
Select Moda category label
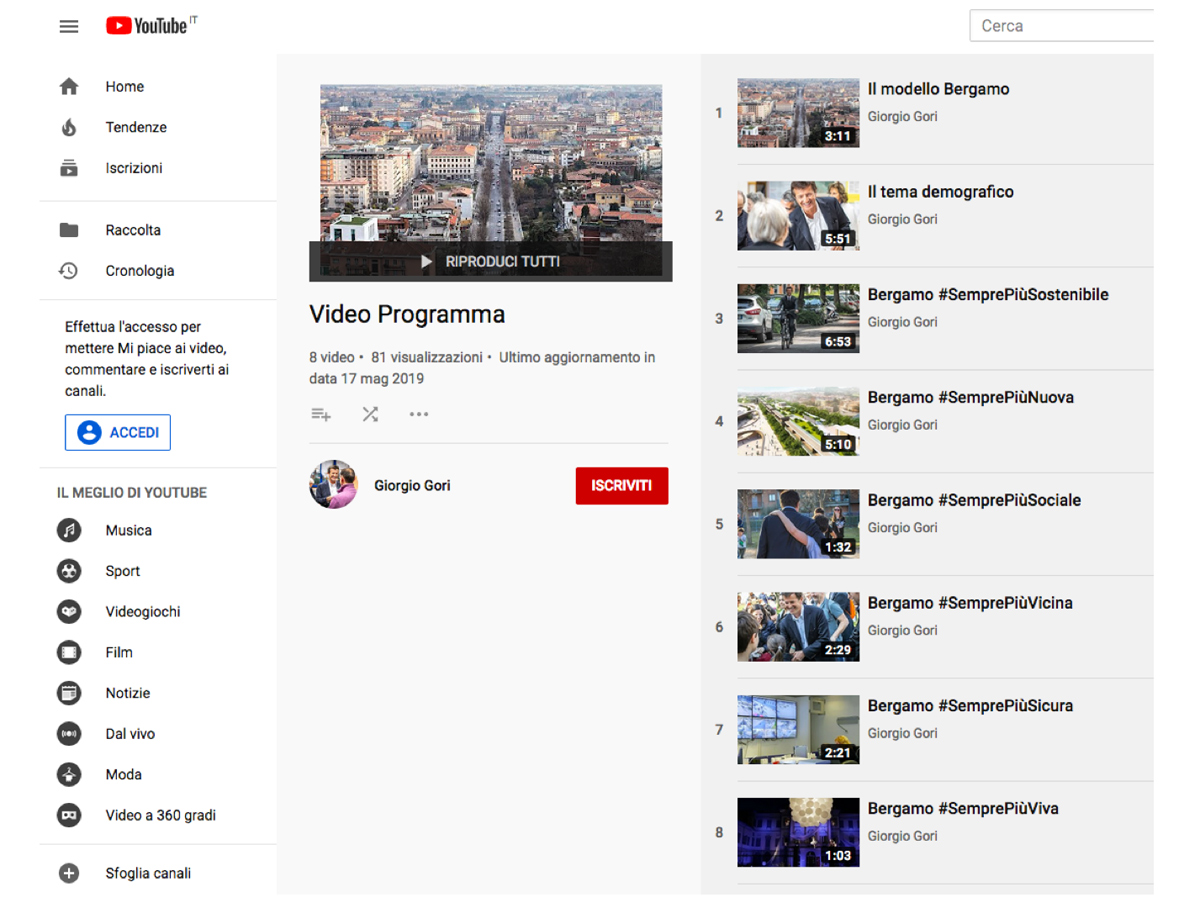pyautogui.click(x=124, y=774)
